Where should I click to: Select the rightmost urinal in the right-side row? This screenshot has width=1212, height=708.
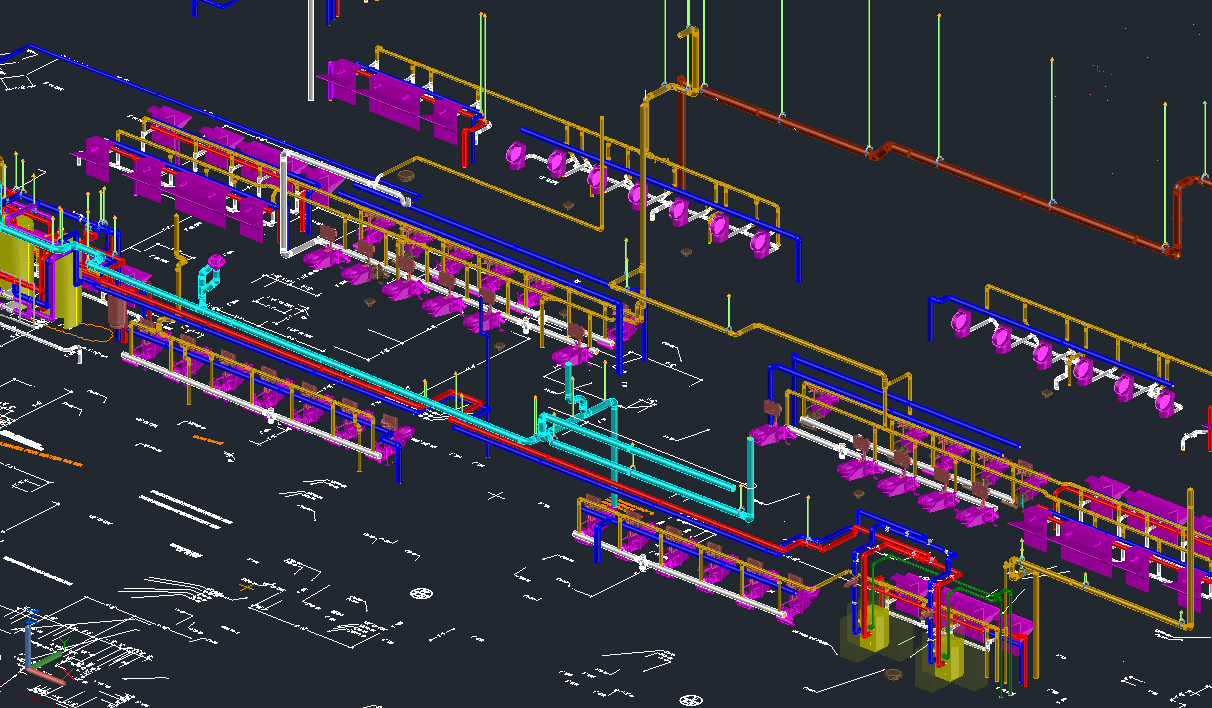[x=1164, y=402]
